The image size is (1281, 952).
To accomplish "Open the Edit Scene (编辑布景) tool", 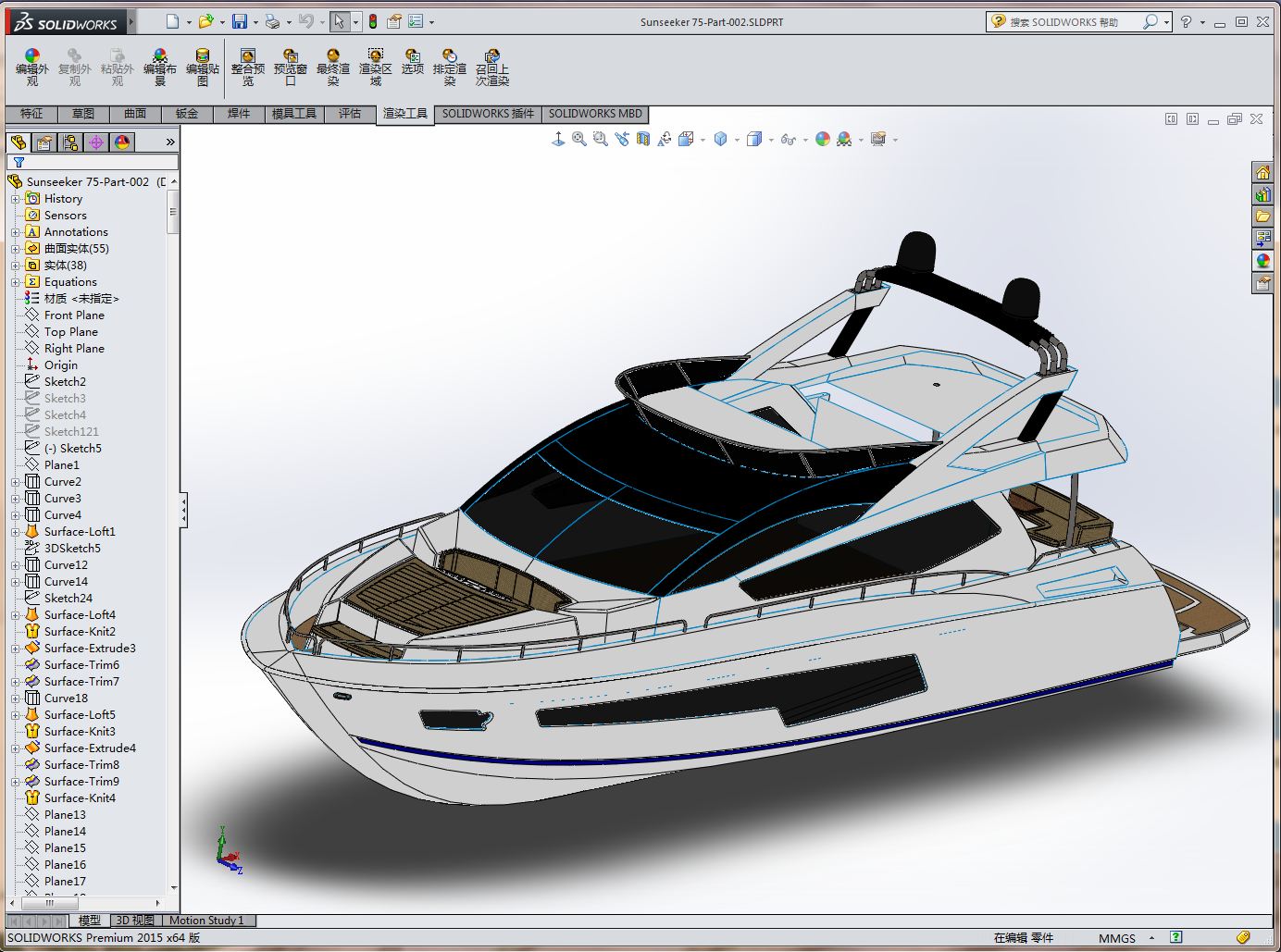I will (160, 67).
